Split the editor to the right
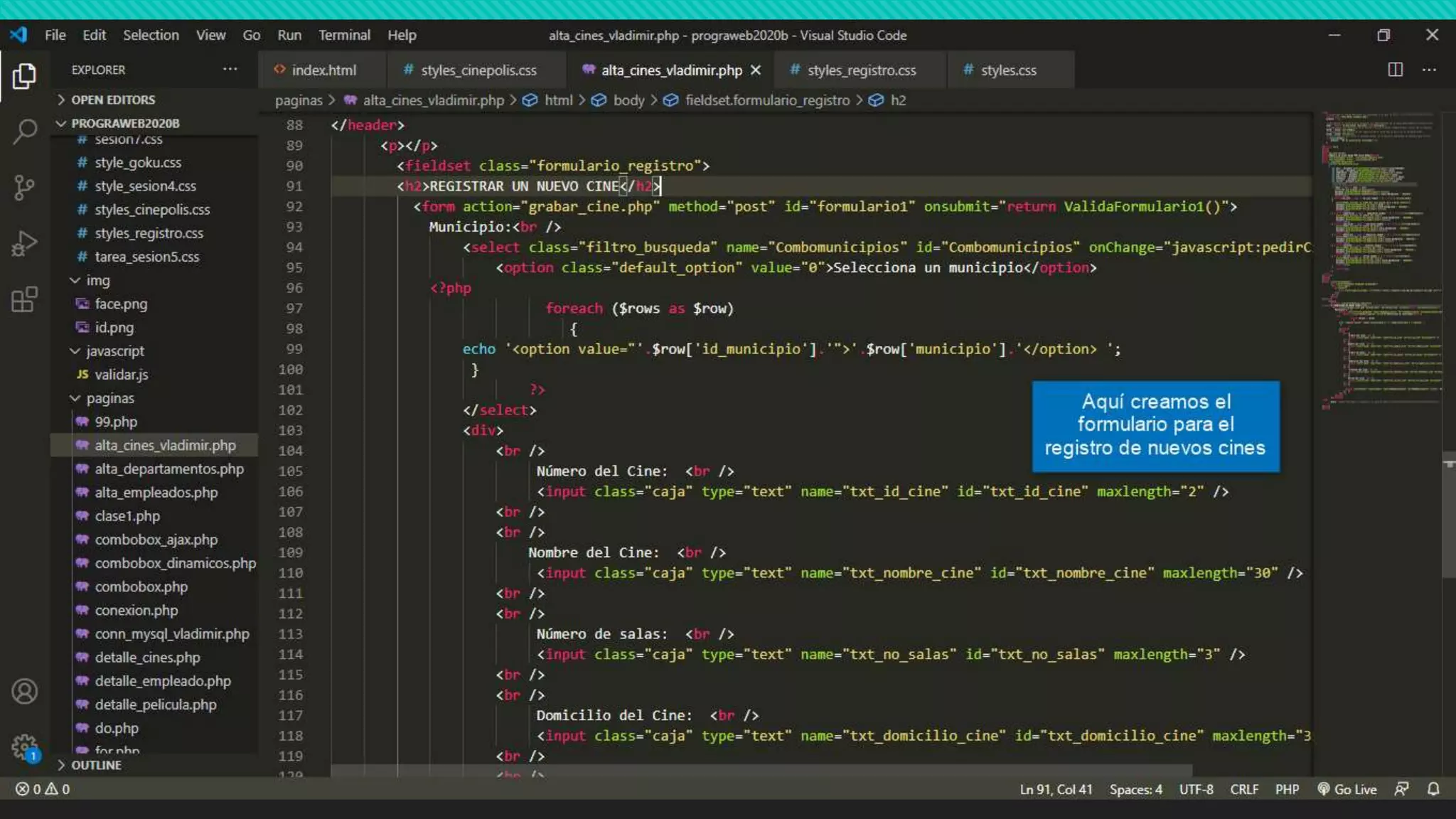Screen dimensions: 1456x819 (x=1395, y=70)
